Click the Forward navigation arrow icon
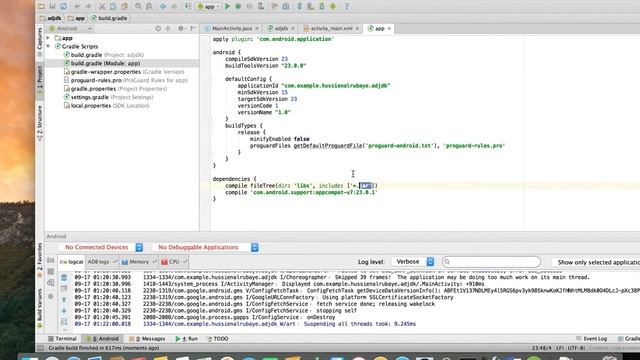 click(174, 6)
